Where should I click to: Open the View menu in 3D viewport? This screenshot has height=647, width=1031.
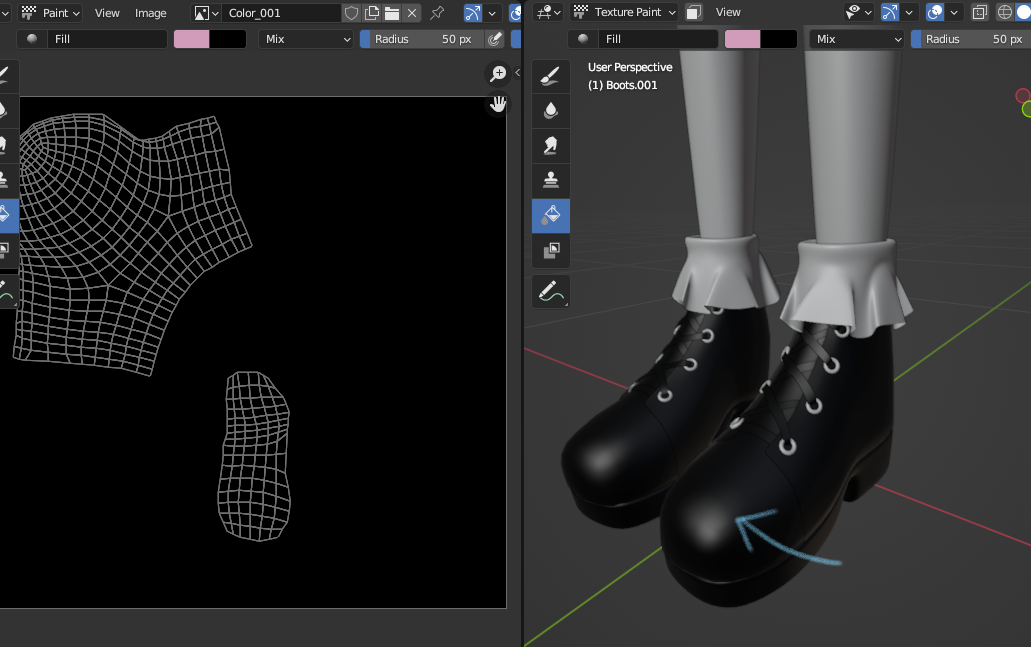728,12
